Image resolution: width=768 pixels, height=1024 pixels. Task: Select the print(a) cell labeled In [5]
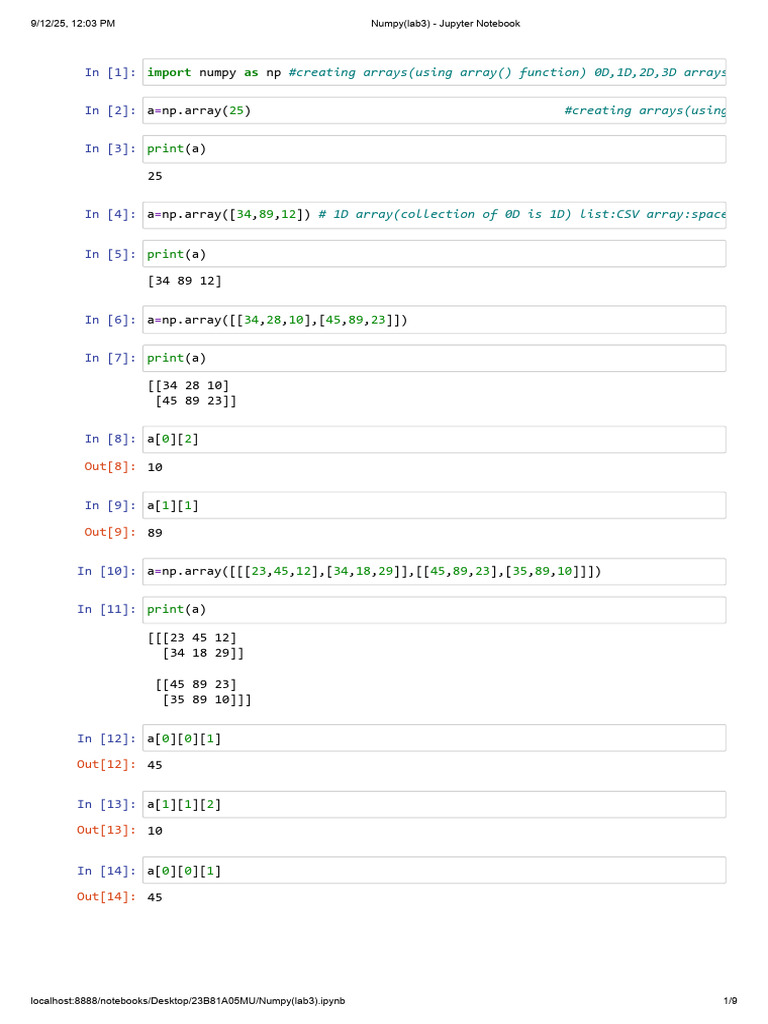pyautogui.click(x=434, y=254)
